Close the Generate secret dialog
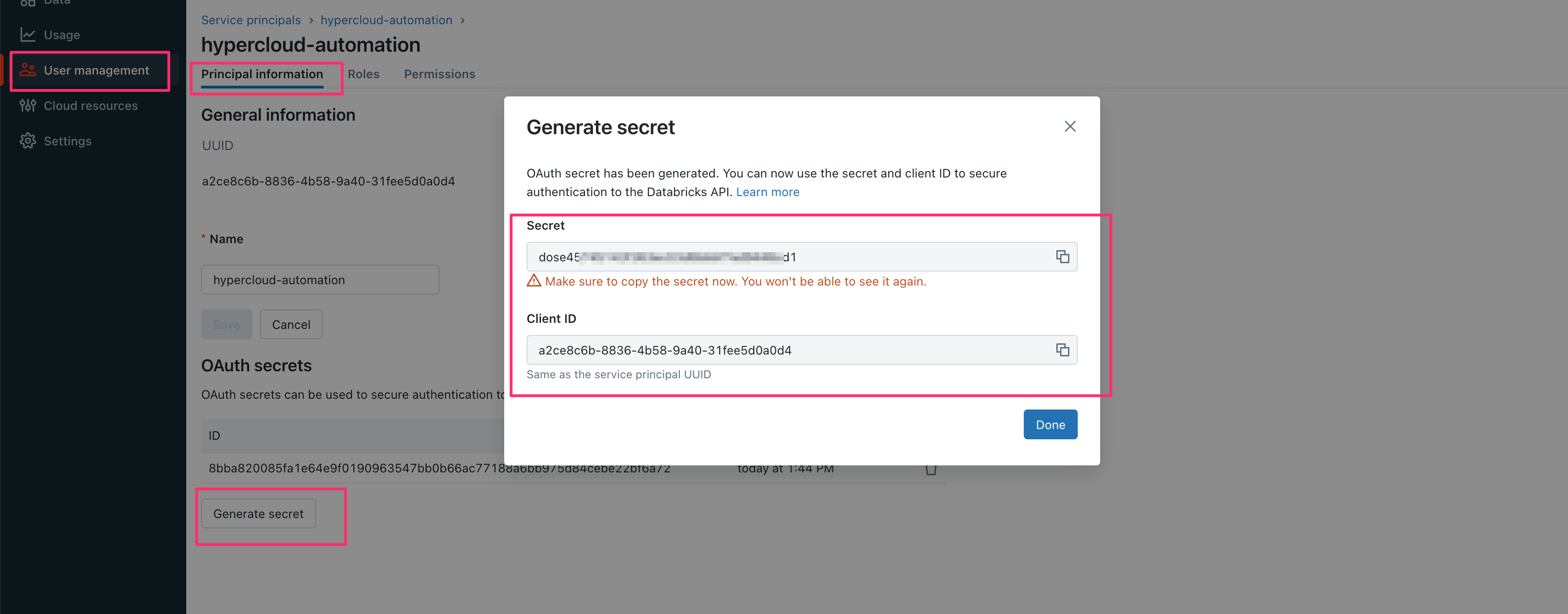1568x614 pixels. [1070, 126]
